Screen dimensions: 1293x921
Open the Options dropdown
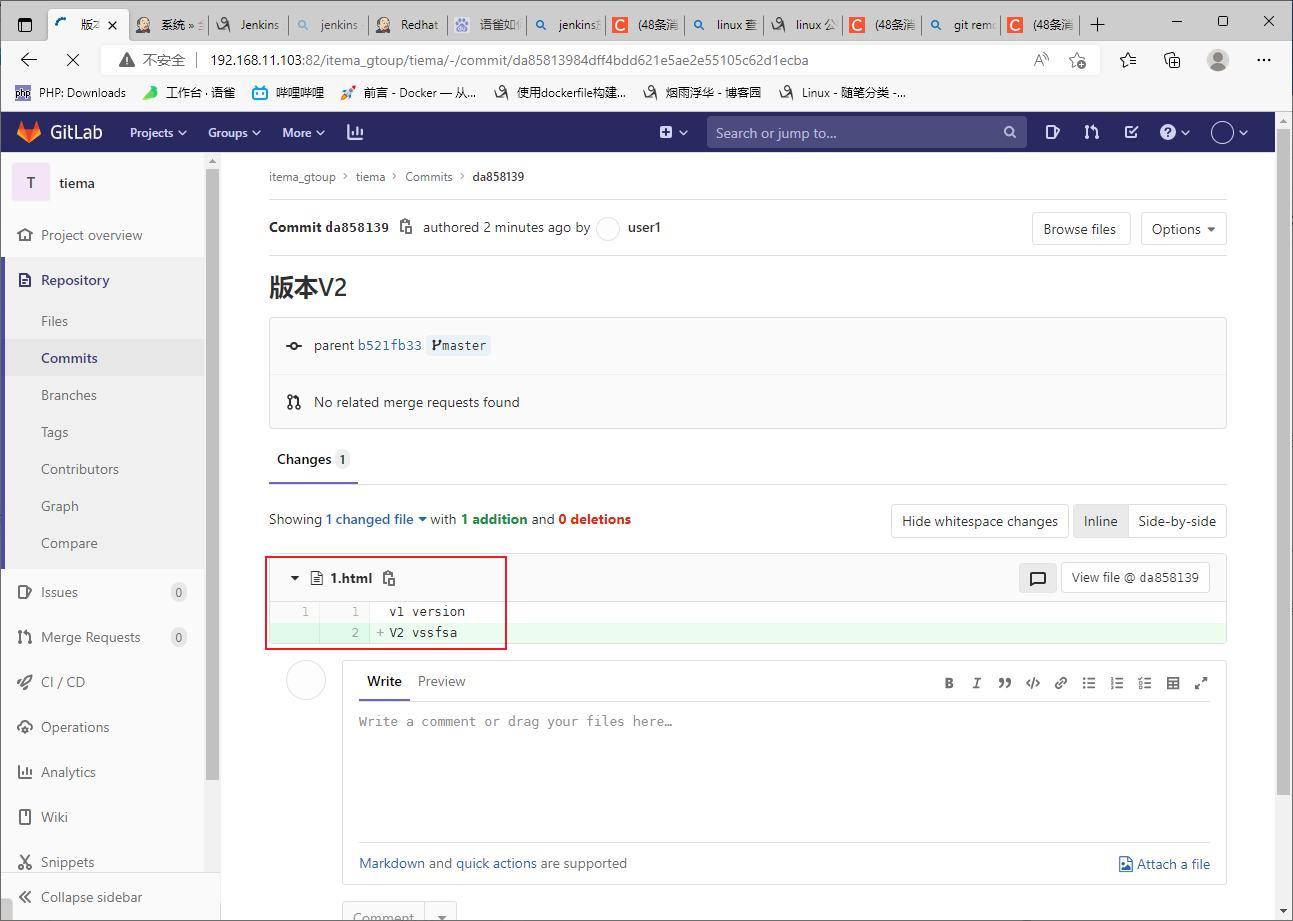pos(1183,229)
